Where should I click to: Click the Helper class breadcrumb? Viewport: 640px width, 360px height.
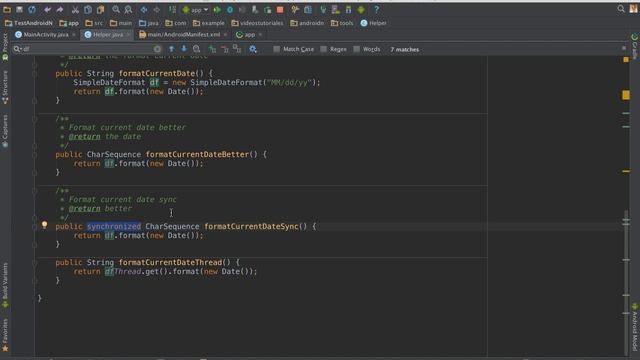pyautogui.click(x=373, y=23)
